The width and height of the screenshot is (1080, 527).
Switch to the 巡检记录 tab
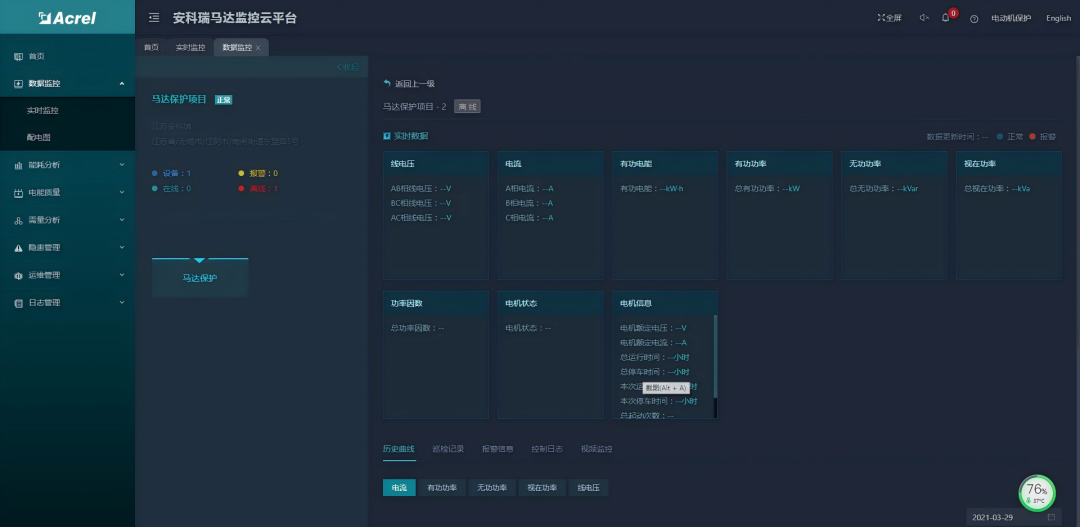tap(448, 449)
